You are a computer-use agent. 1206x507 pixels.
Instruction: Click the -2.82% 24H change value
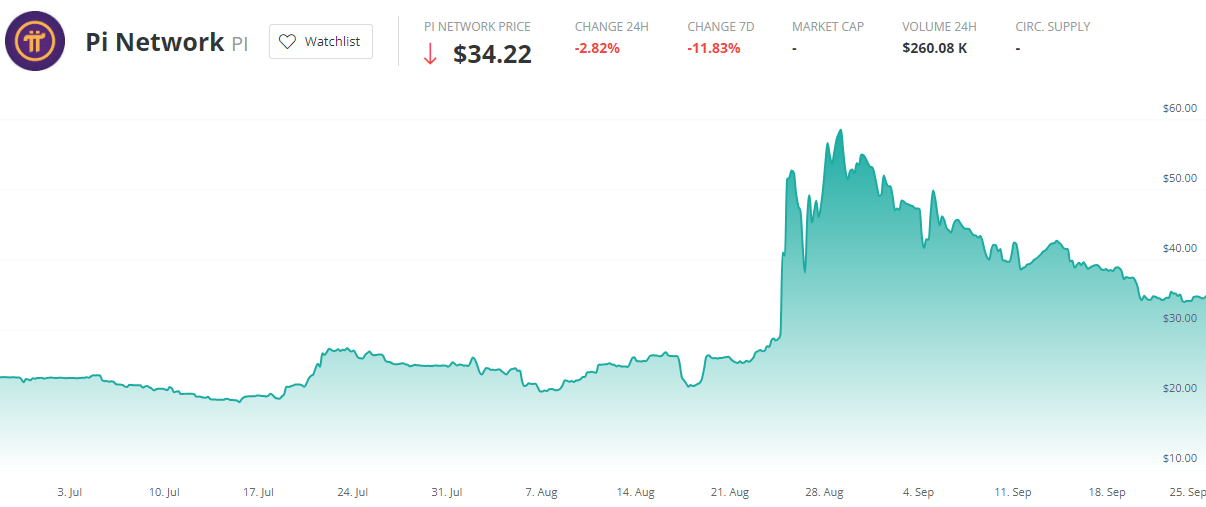[597, 48]
